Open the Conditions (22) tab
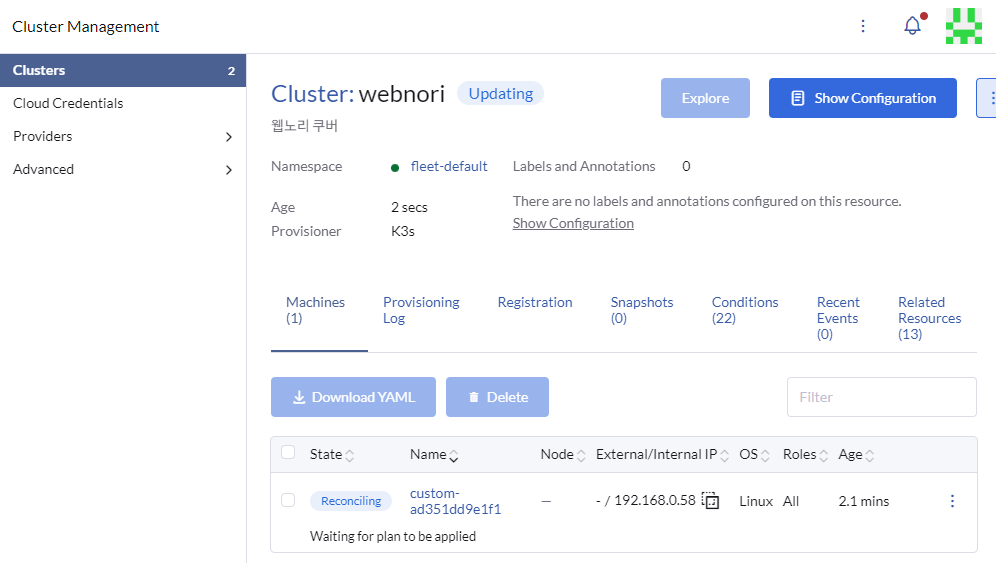 745,310
